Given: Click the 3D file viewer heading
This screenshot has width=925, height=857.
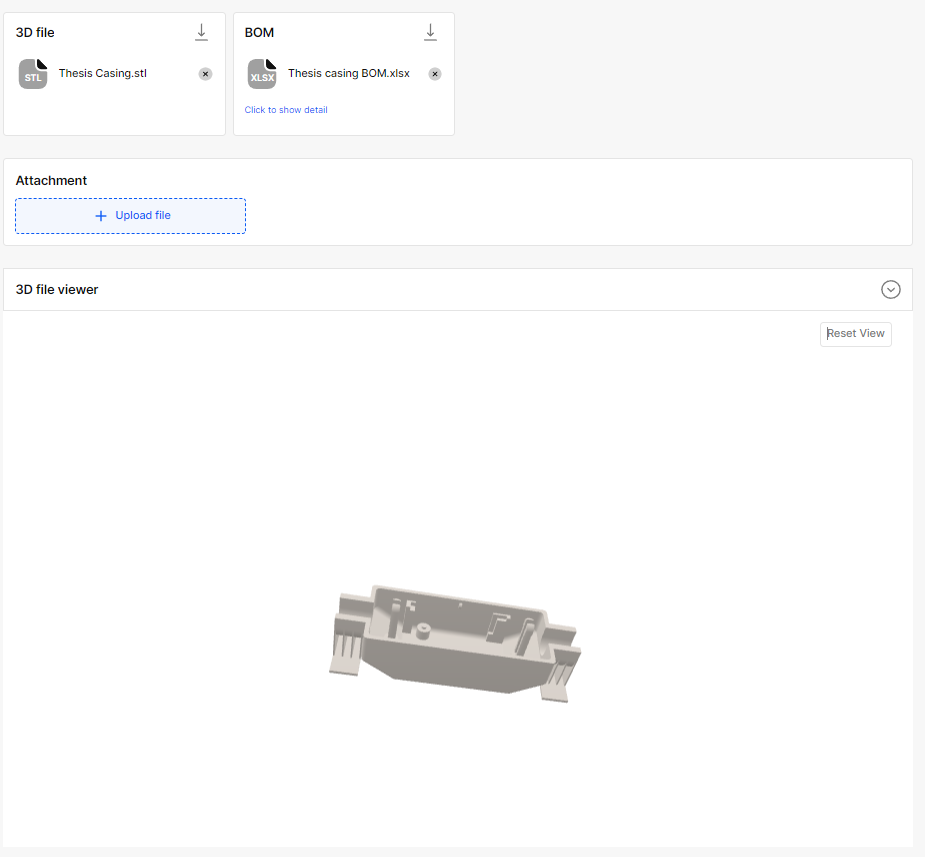Looking at the screenshot, I should coord(57,290).
